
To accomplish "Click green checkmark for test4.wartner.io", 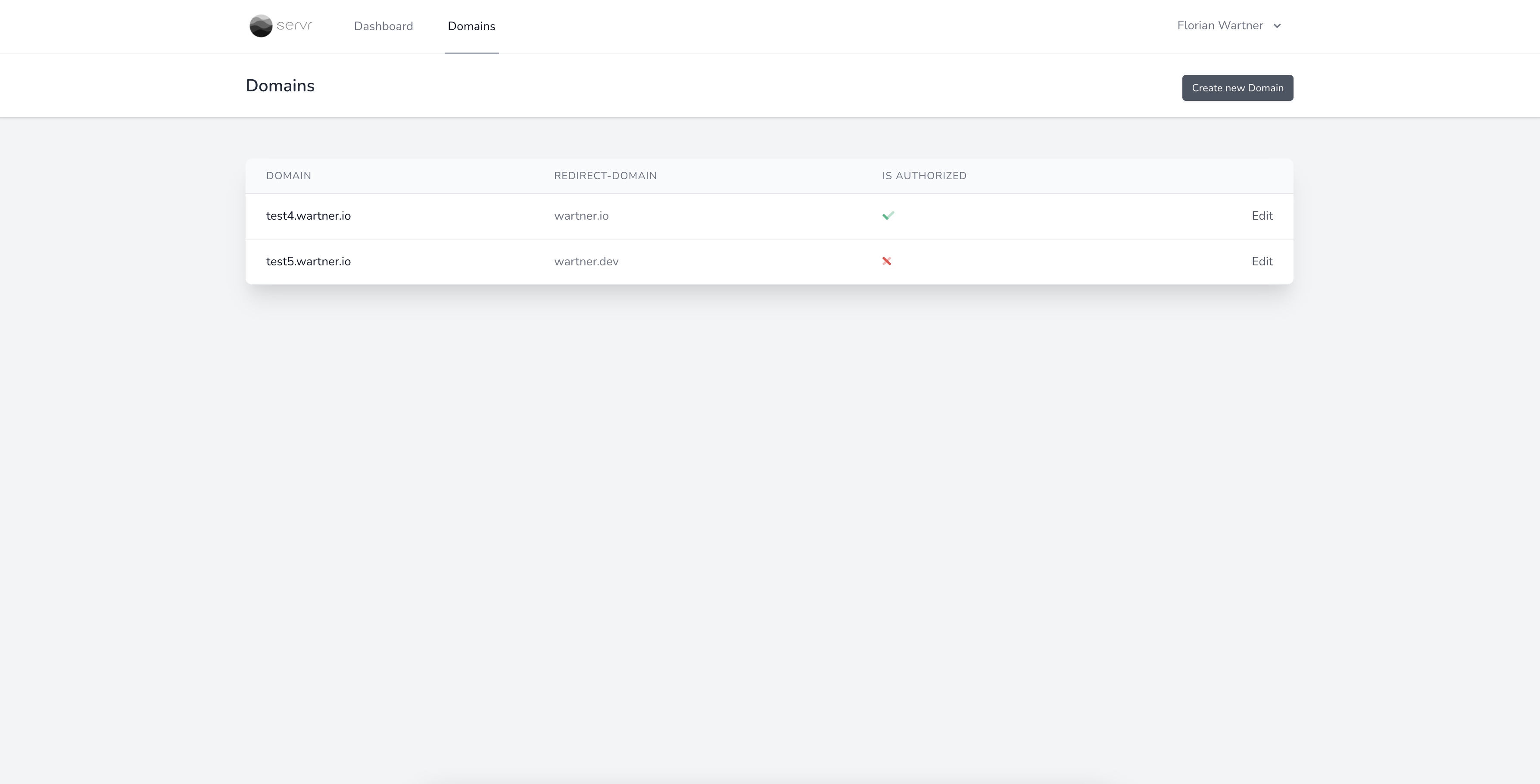I will [888, 216].
